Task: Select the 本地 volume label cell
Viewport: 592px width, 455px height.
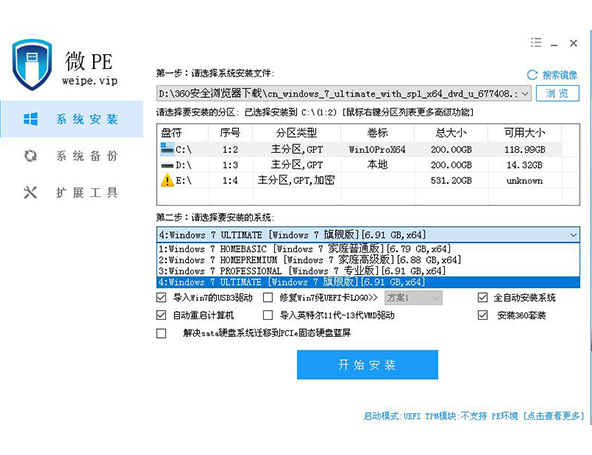Action: (x=378, y=165)
